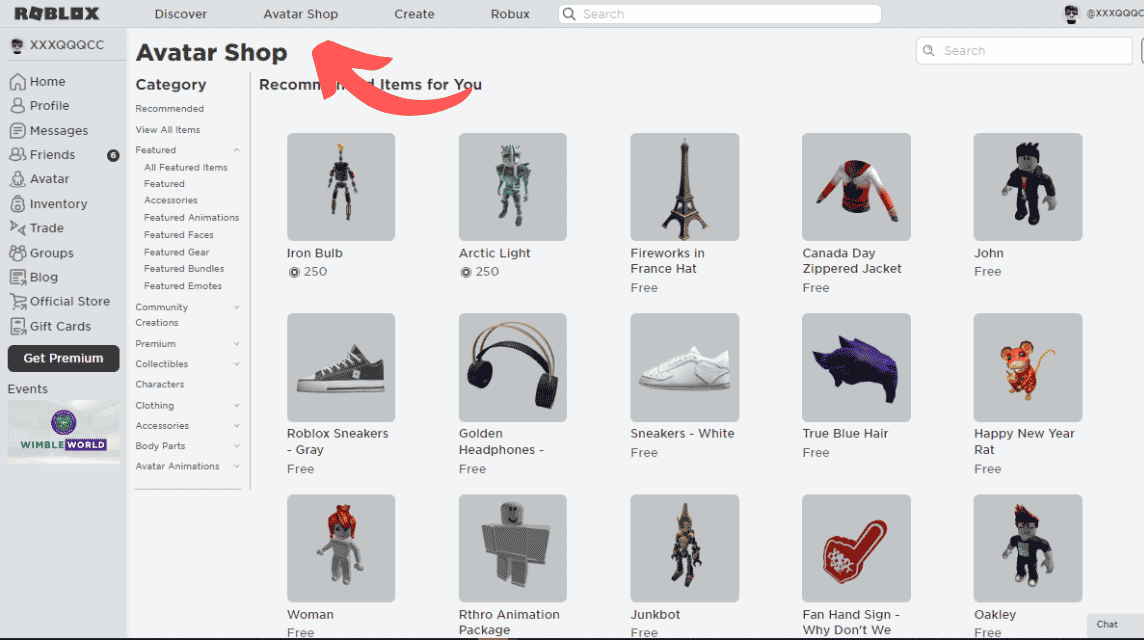The width and height of the screenshot is (1144, 640).
Task: Open the Robux tab
Action: 510,14
